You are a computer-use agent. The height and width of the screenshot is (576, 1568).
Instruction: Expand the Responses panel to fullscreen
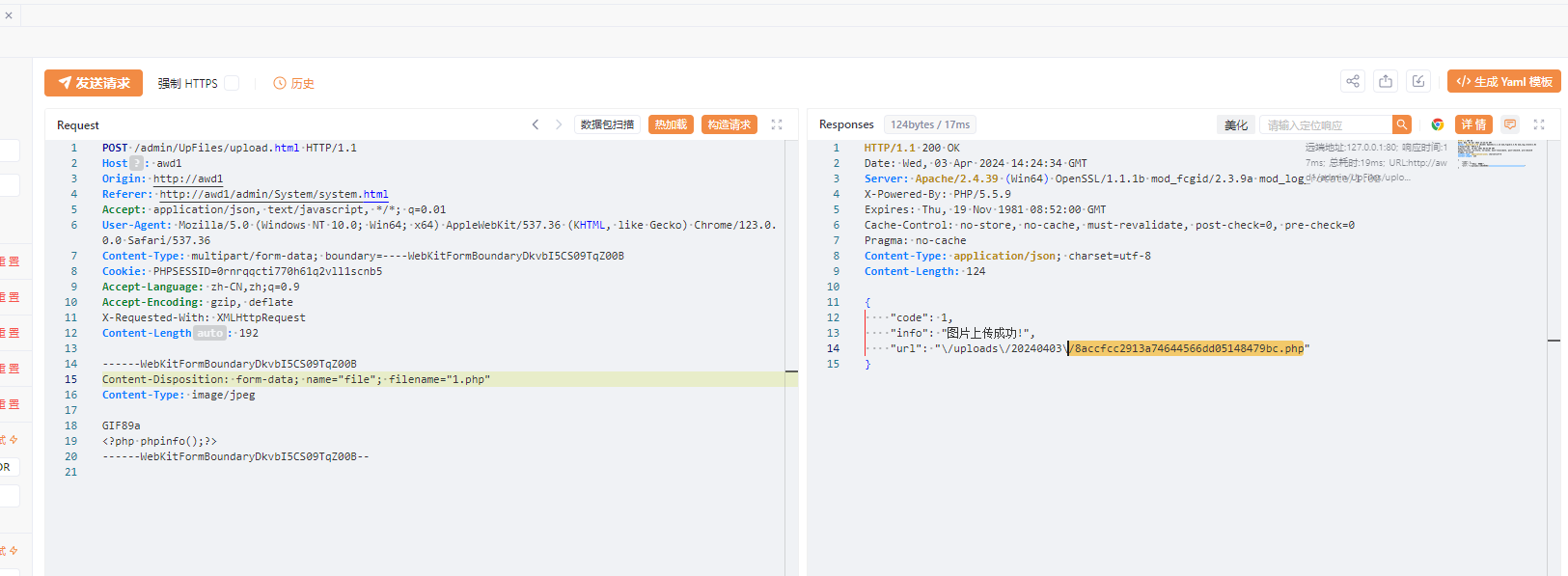(x=1539, y=124)
